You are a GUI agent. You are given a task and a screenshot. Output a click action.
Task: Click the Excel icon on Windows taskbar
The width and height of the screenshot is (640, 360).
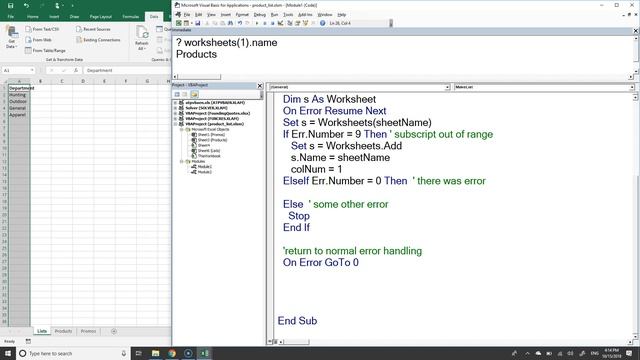[204, 353]
